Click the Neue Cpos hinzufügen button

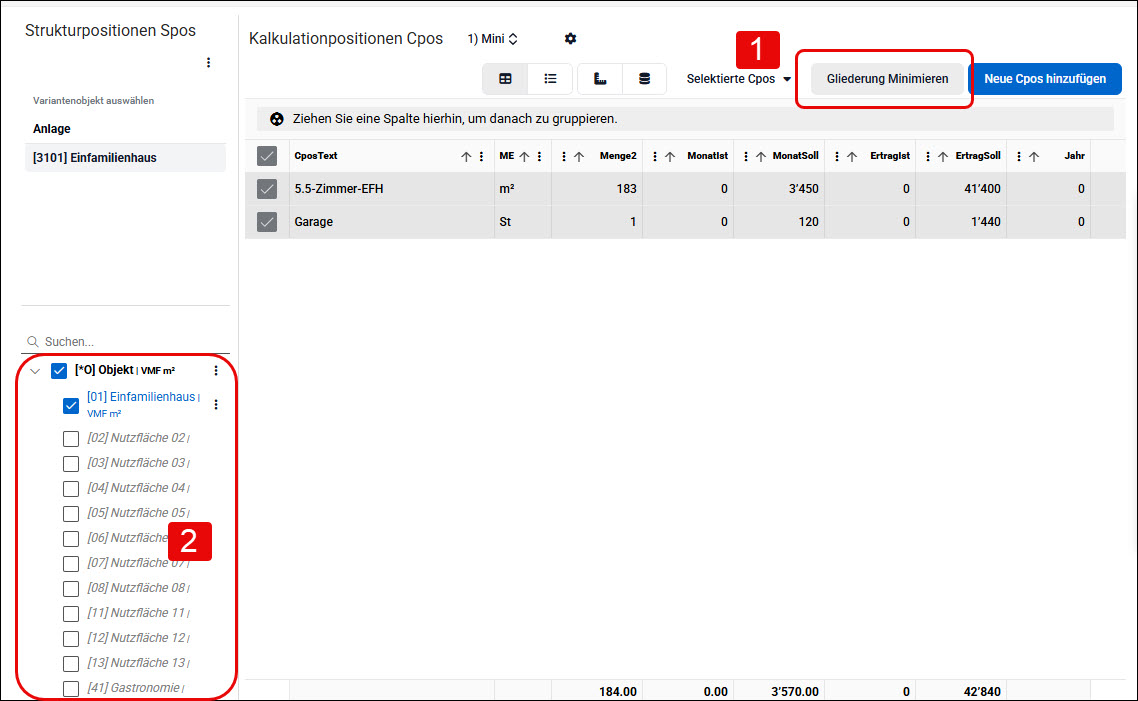pyautogui.click(x=1045, y=78)
